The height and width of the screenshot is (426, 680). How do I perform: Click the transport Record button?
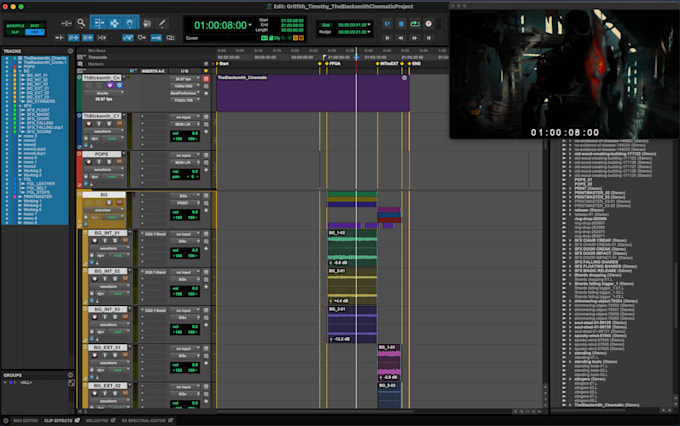click(x=428, y=24)
